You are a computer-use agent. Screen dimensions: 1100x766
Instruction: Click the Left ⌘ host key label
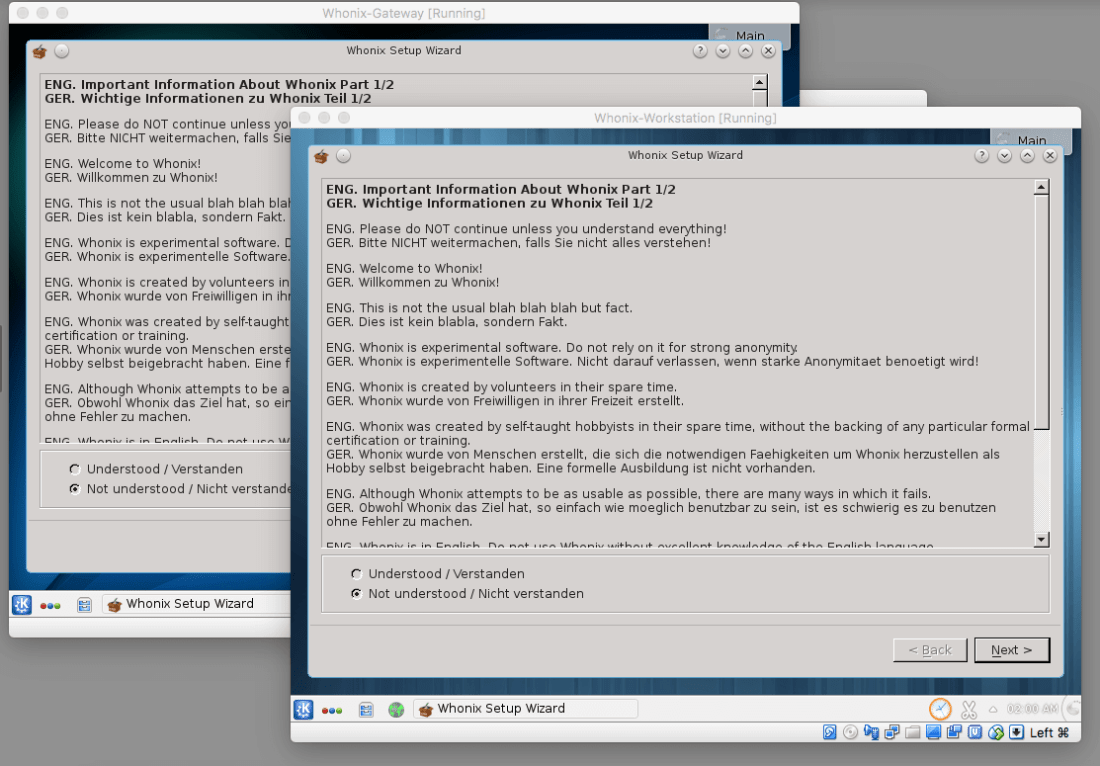pos(1049,732)
